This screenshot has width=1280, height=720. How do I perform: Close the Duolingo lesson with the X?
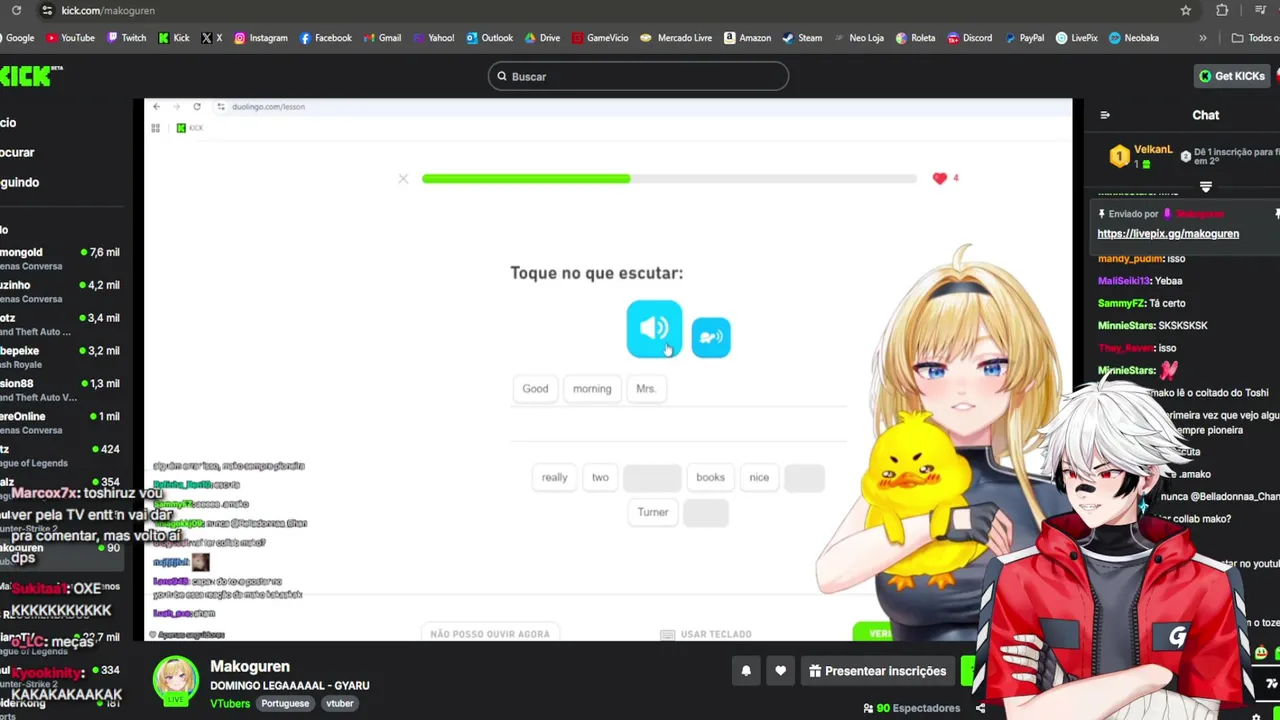(403, 179)
